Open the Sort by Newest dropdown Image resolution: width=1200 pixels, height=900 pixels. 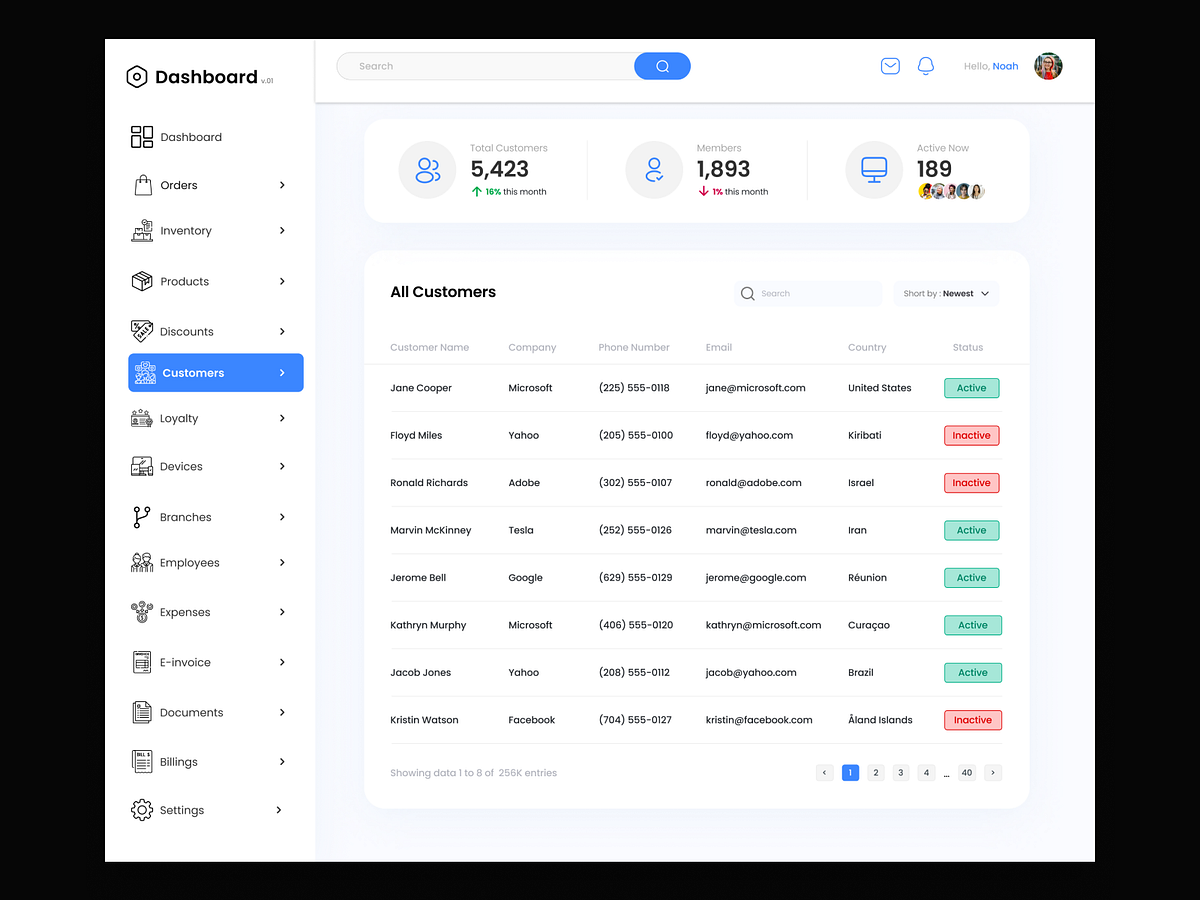(x=945, y=293)
